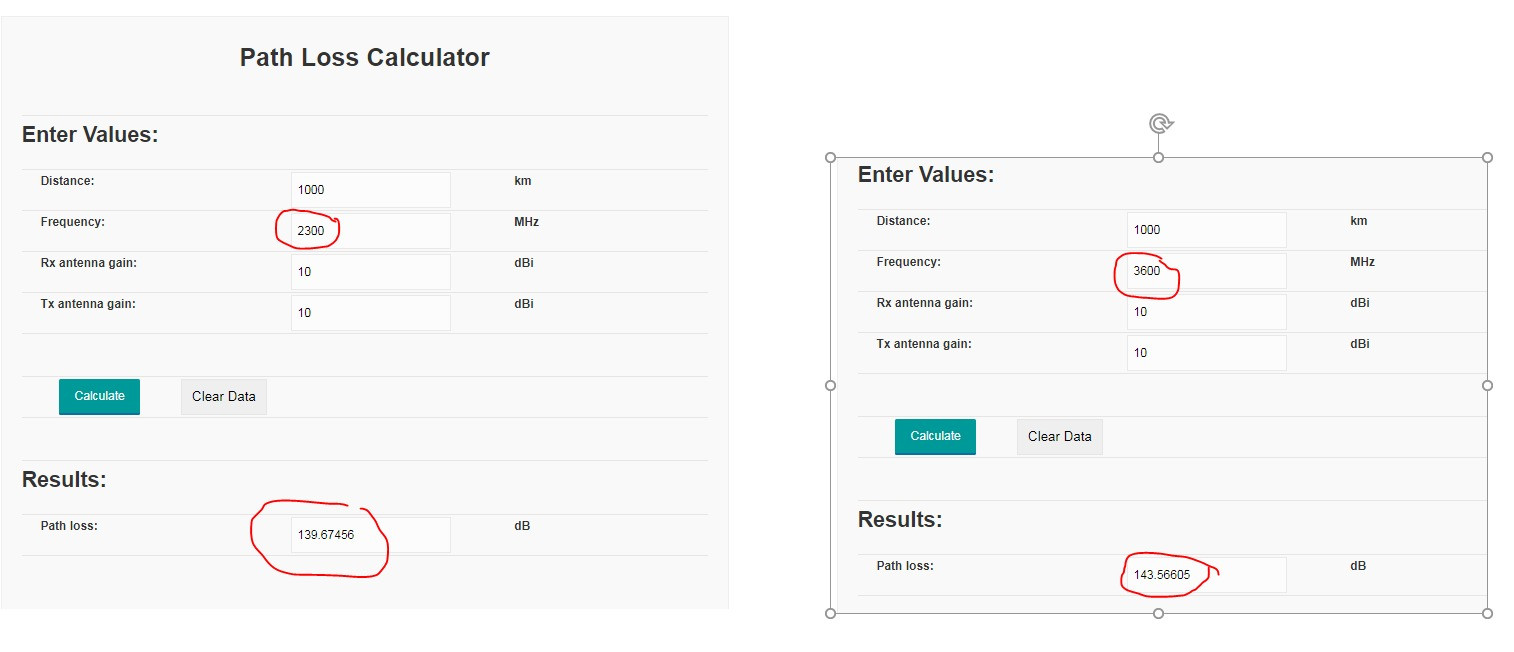Select the Path loss result 143.56605
This screenshot has width=1514, height=652.
coord(1206,575)
